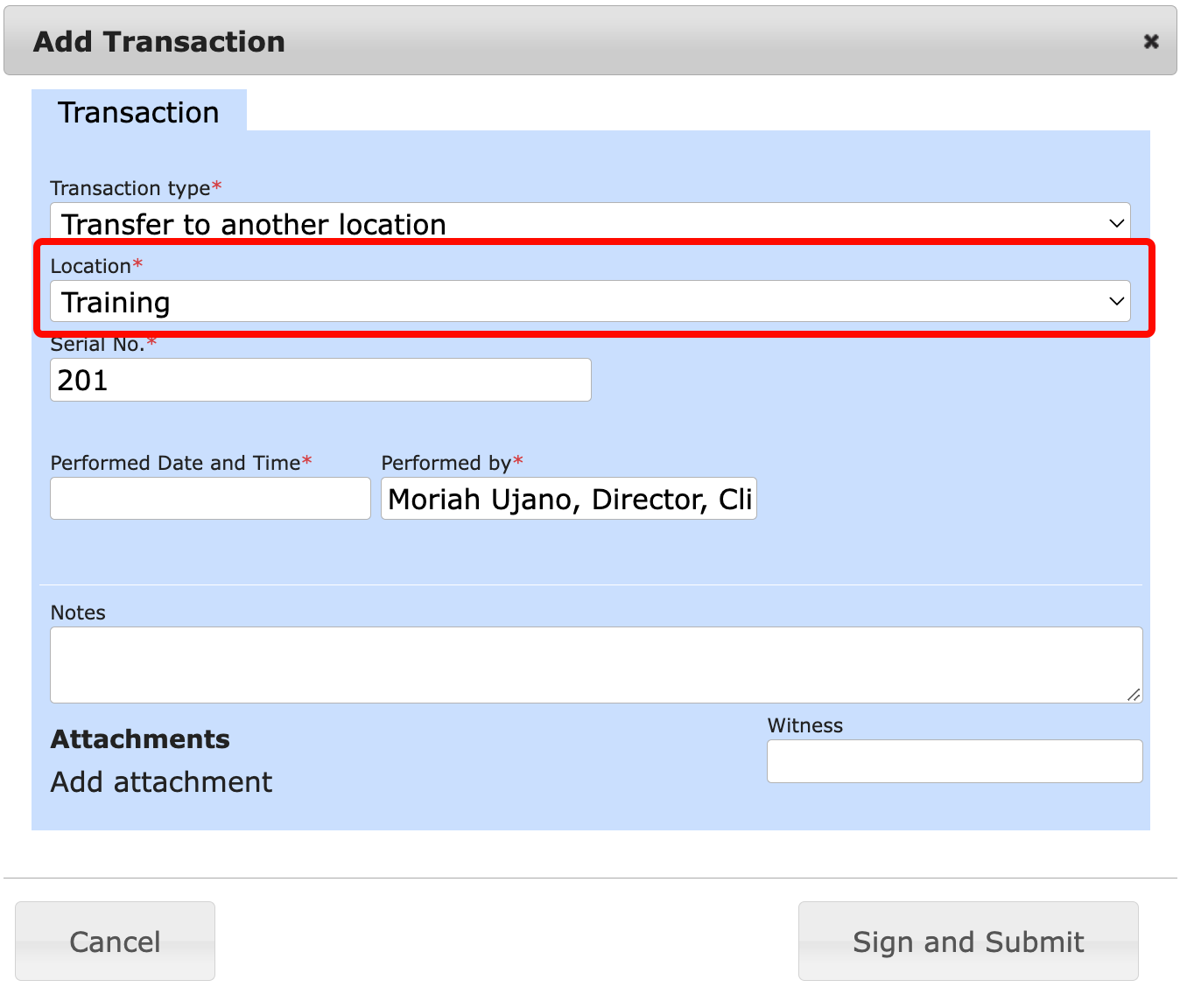This screenshot has width=1180, height=1008.
Task: Select the Transaction tab
Action: pyautogui.click(x=138, y=112)
